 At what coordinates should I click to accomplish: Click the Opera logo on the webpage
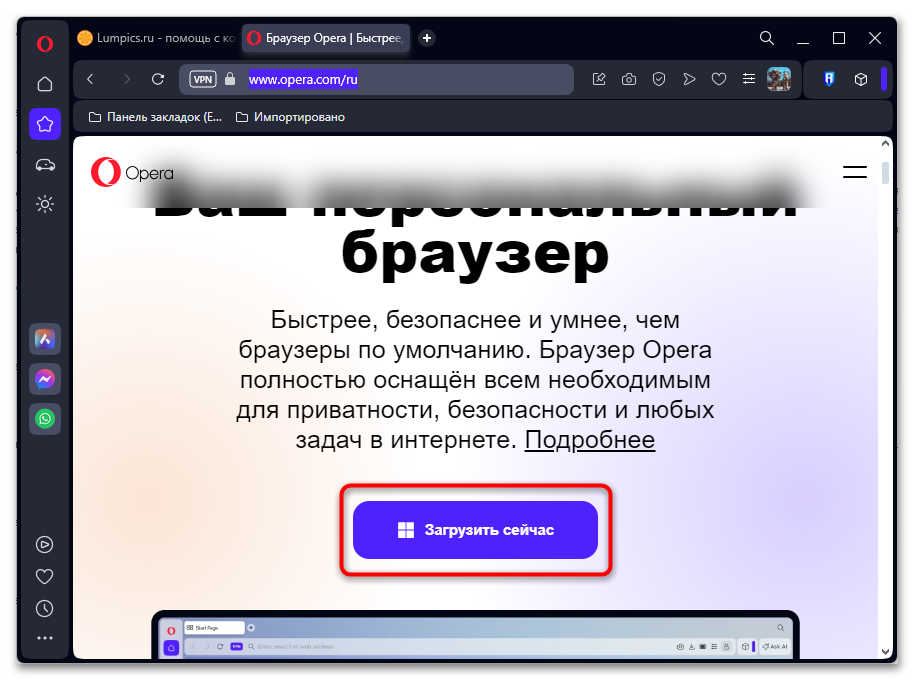[x=132, y=172]
